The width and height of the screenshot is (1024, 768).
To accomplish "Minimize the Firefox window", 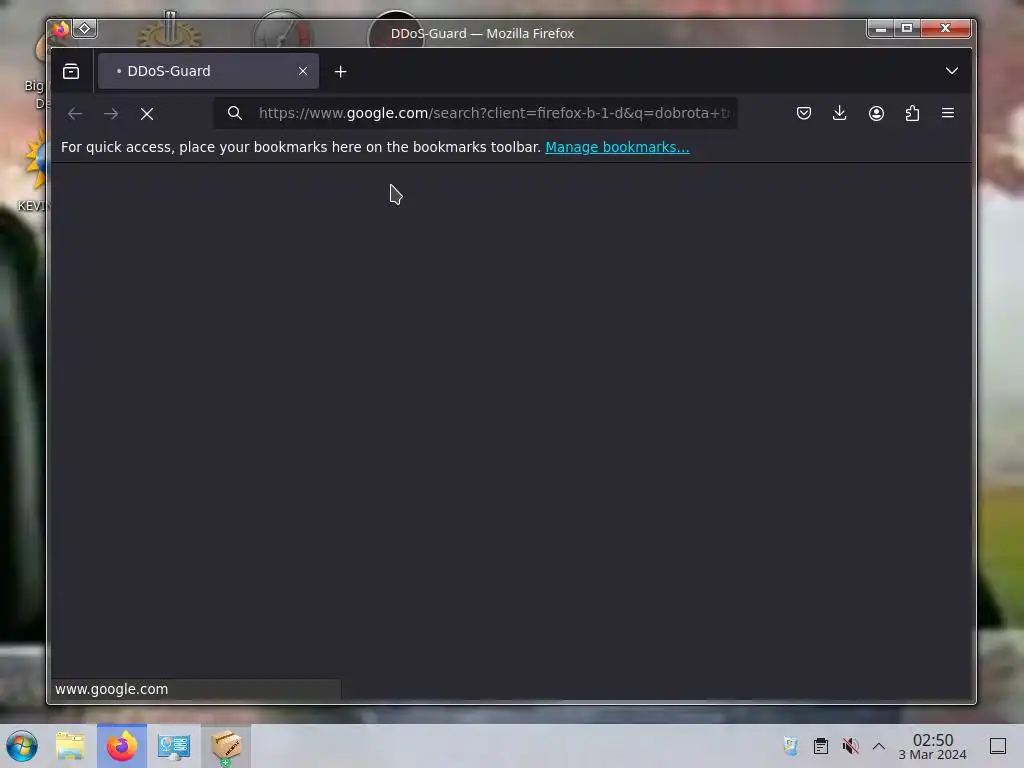I will 880,28.
